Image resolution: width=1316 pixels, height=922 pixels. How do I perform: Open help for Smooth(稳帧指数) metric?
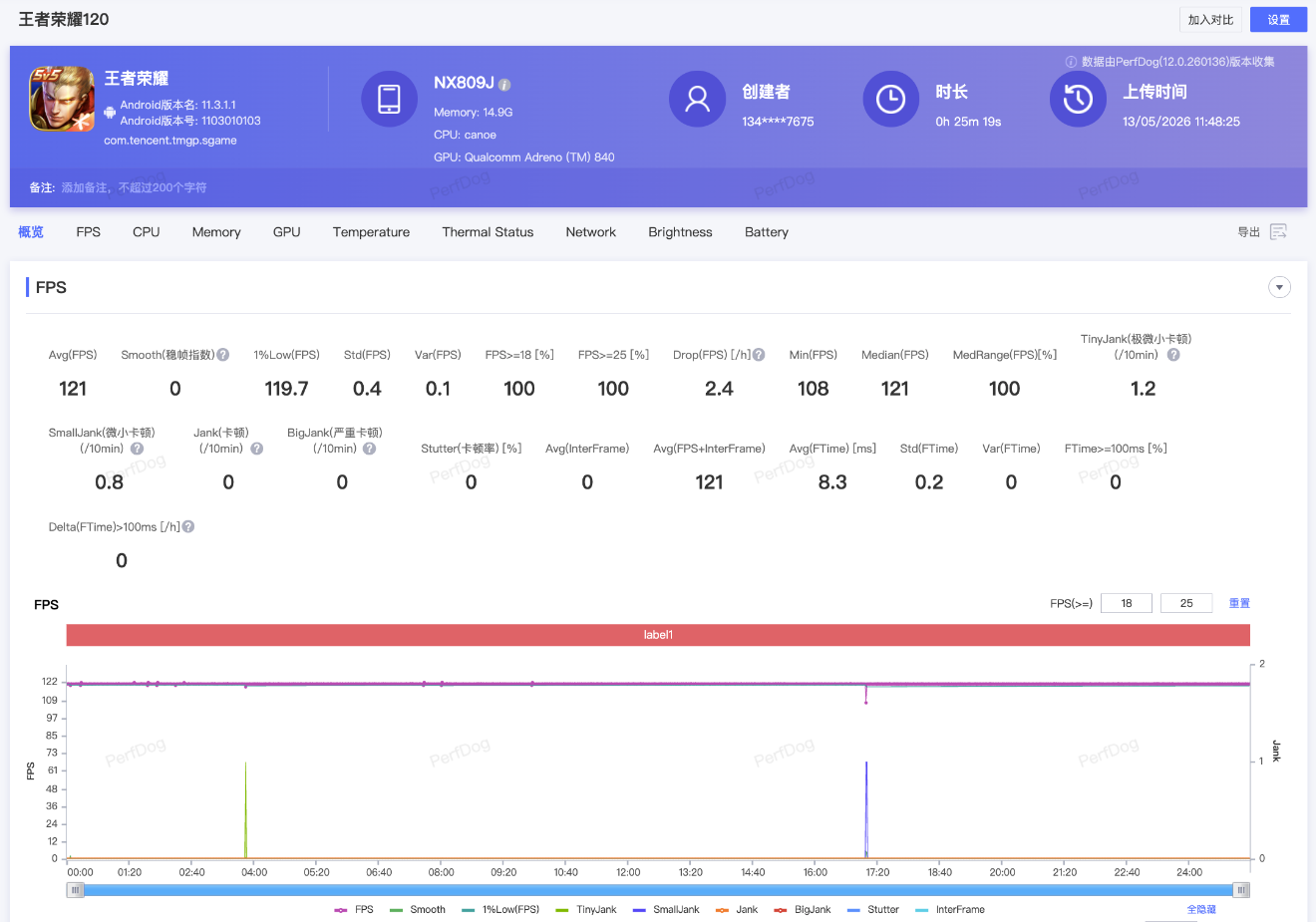pyautogui.click(x=223, y=355)
